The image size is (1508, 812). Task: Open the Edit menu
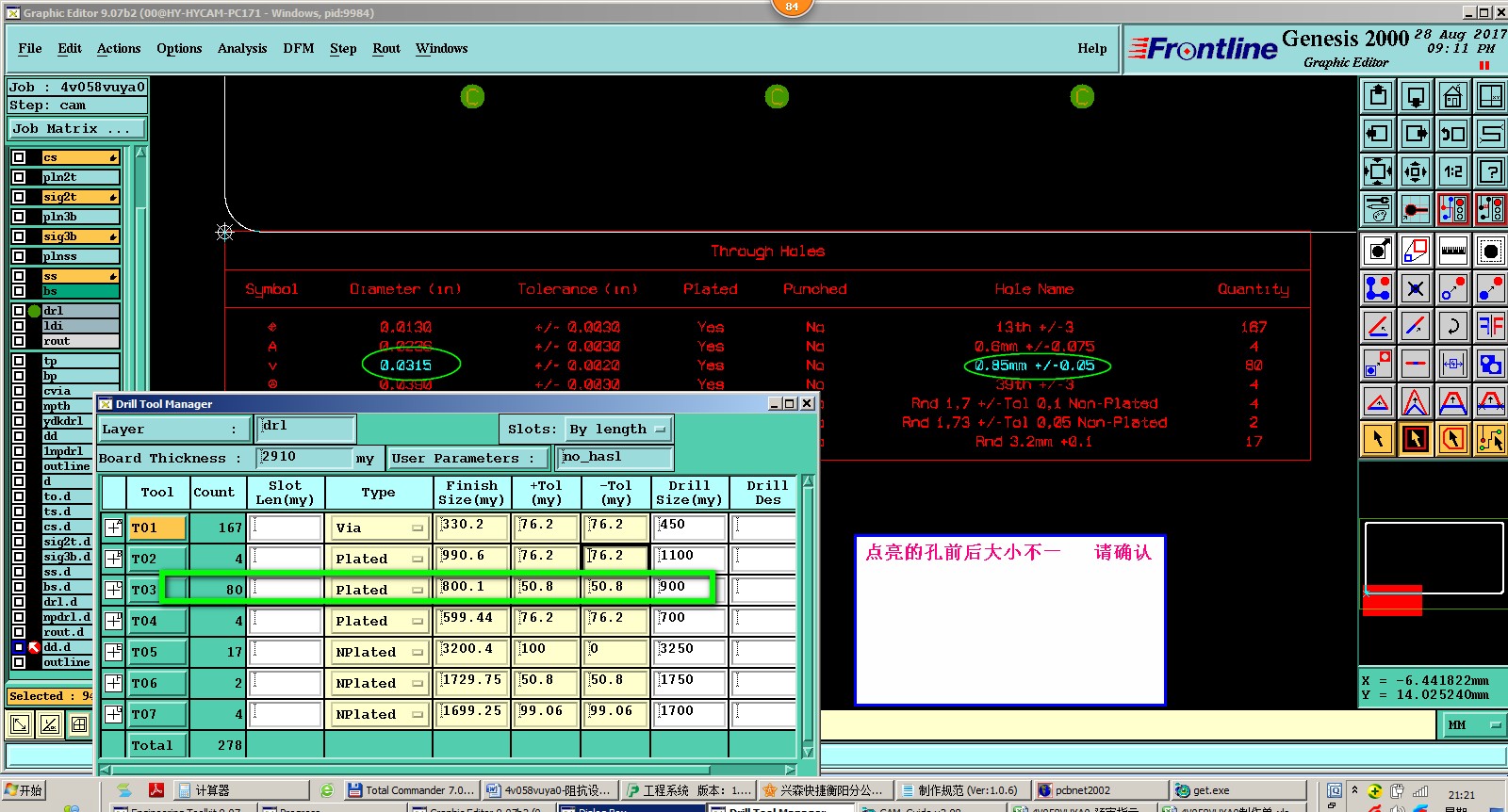[x=70, y=48]
